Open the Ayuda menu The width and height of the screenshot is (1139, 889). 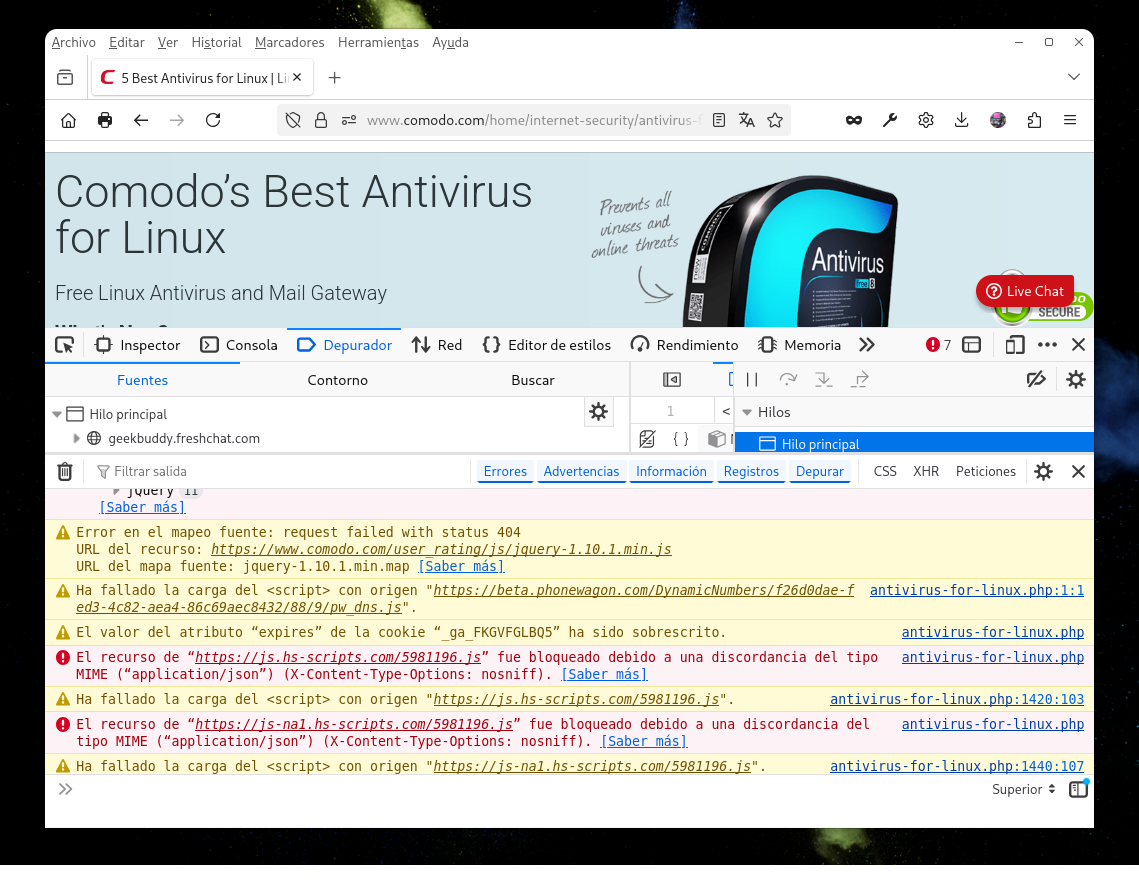tap(450, 42)
